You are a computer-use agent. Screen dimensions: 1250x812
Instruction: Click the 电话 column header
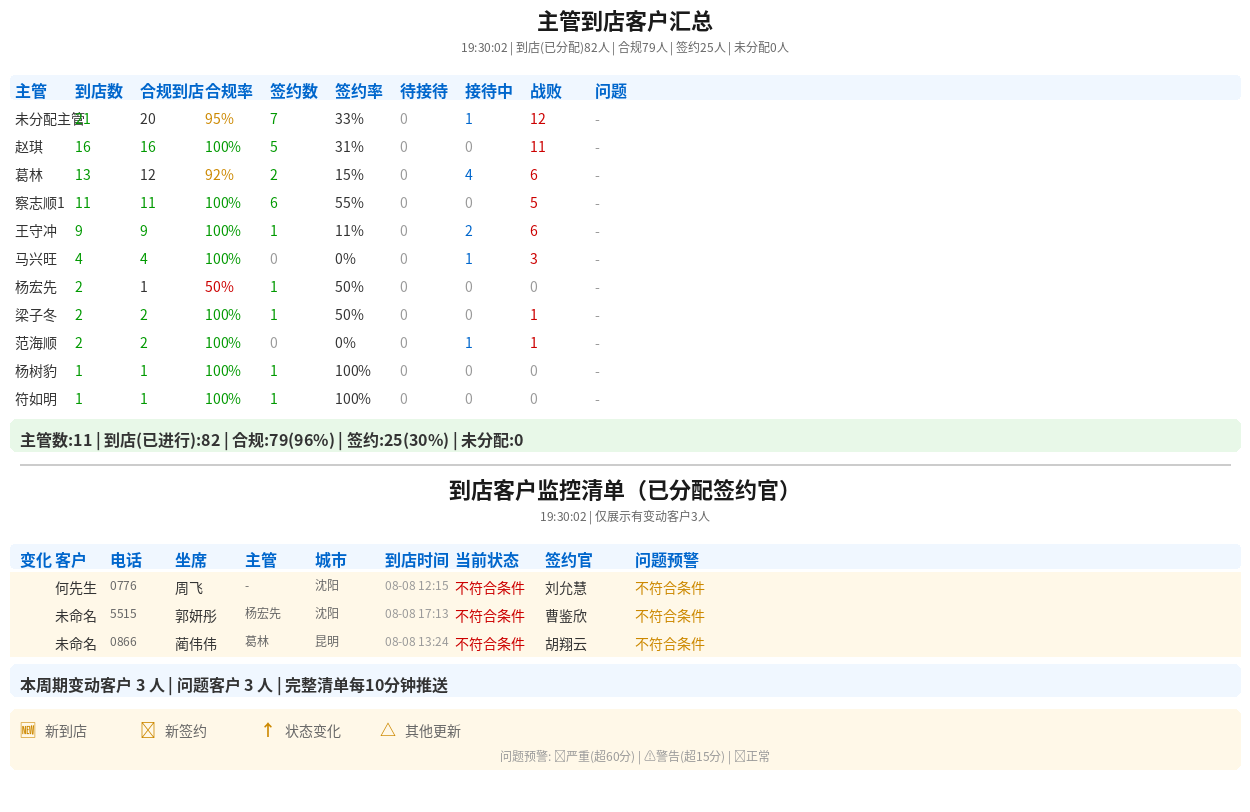[x=126, y=561]
